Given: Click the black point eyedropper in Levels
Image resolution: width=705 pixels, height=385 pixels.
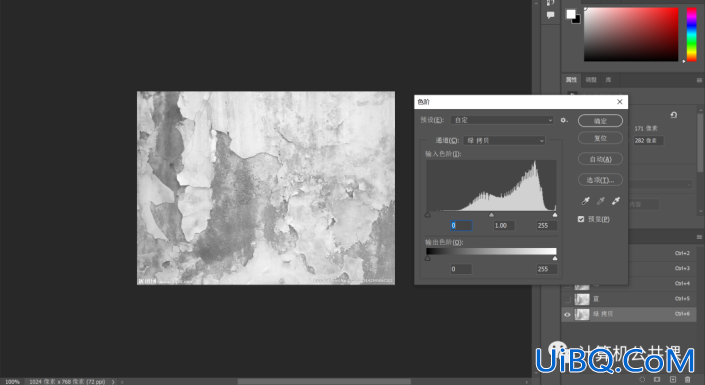Looking at the screenshot, I should tap(585, 201).
